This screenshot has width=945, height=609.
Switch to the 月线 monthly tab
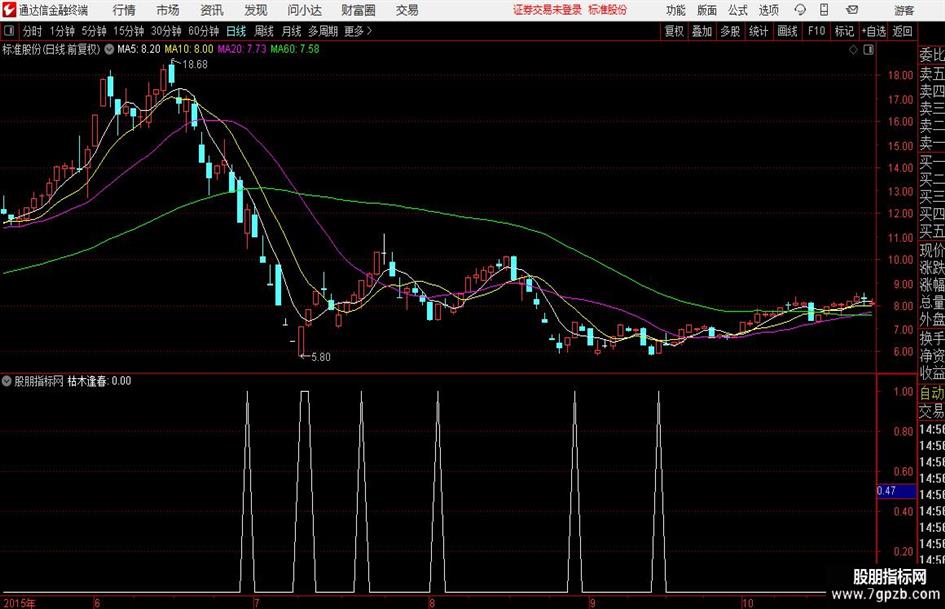tap(292, 31)
